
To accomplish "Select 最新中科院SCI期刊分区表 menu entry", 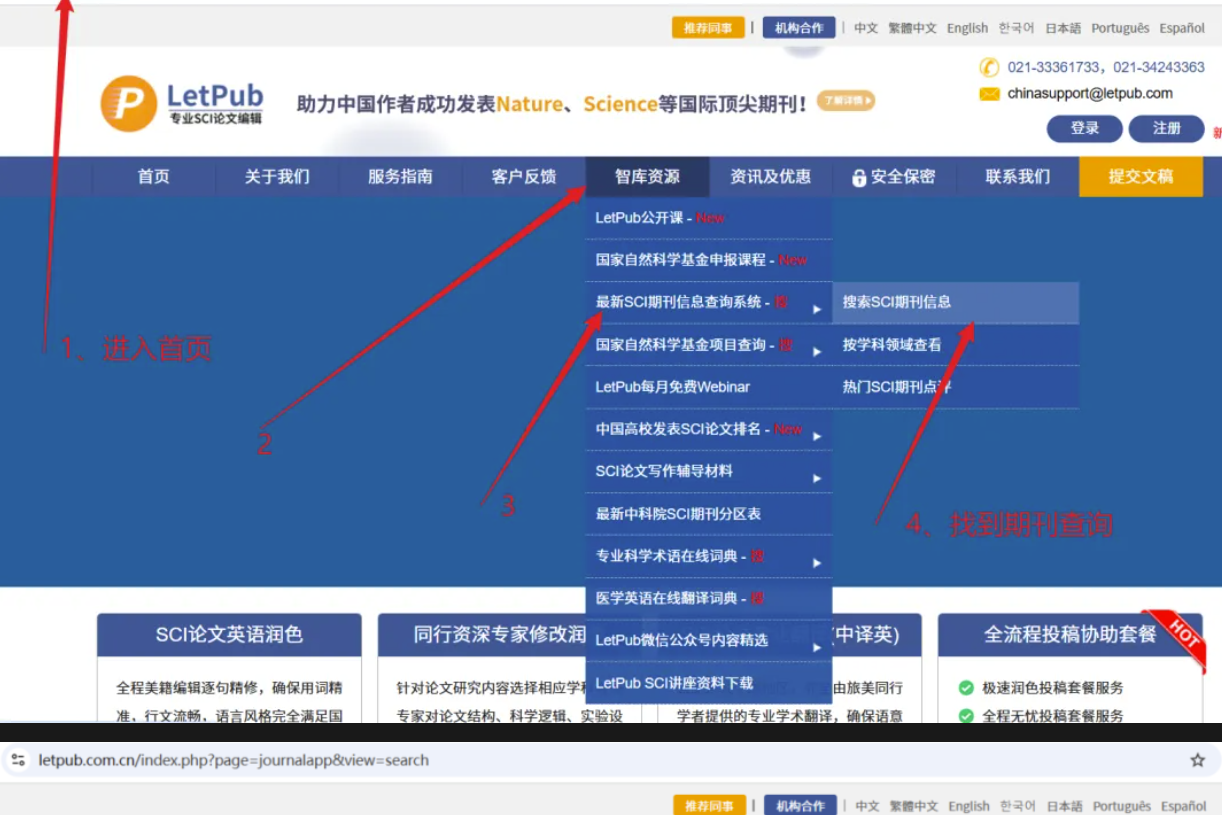I will (x=709, y=514).
